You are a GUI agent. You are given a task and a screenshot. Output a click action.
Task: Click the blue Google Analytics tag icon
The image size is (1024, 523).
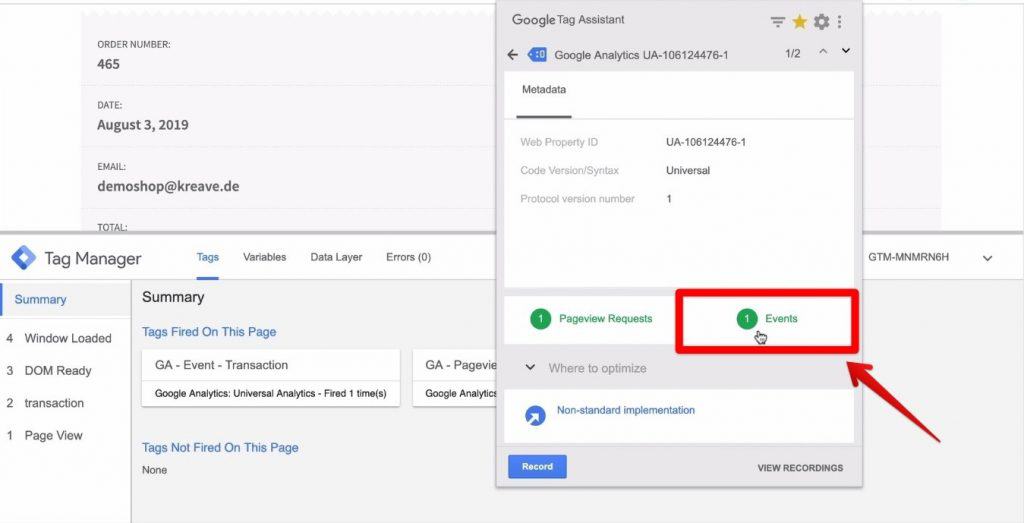(537, 55)
